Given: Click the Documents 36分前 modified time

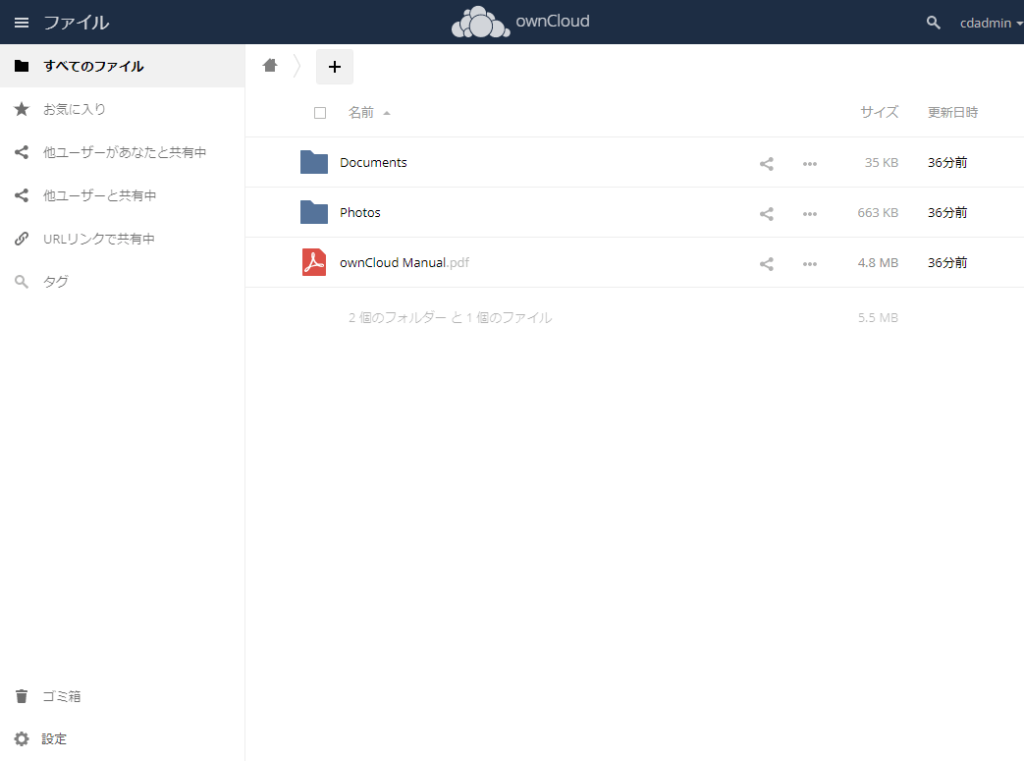Looking at the screenshot, I should click(947, 163).
